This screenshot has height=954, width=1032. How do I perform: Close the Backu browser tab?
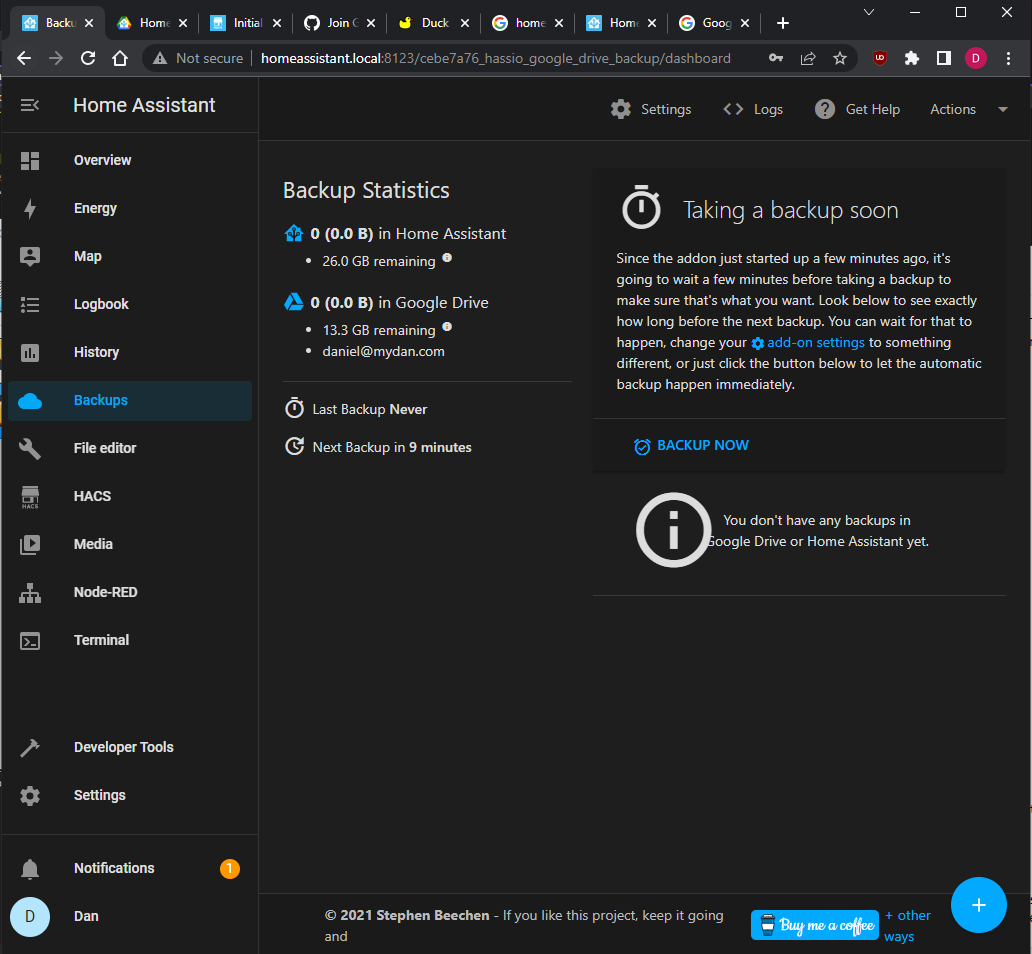(89, 23)
